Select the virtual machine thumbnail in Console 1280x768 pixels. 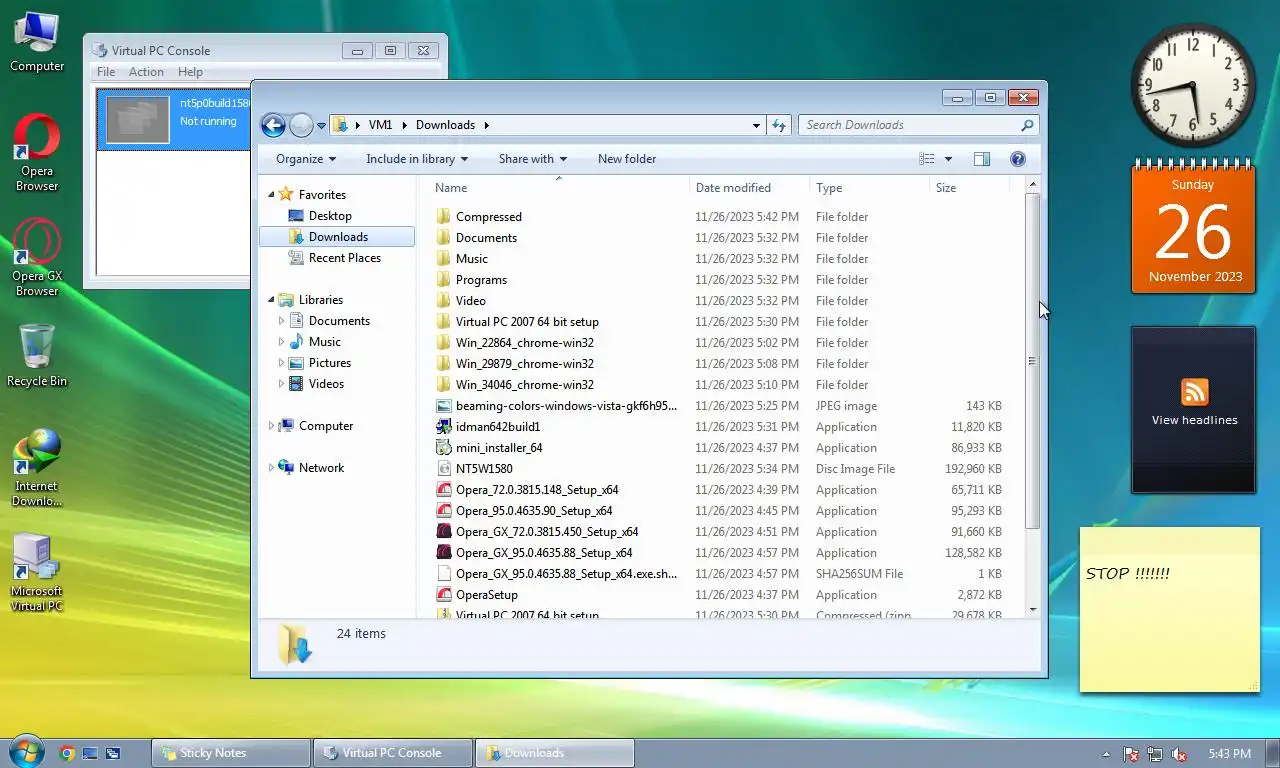[138, 120]
